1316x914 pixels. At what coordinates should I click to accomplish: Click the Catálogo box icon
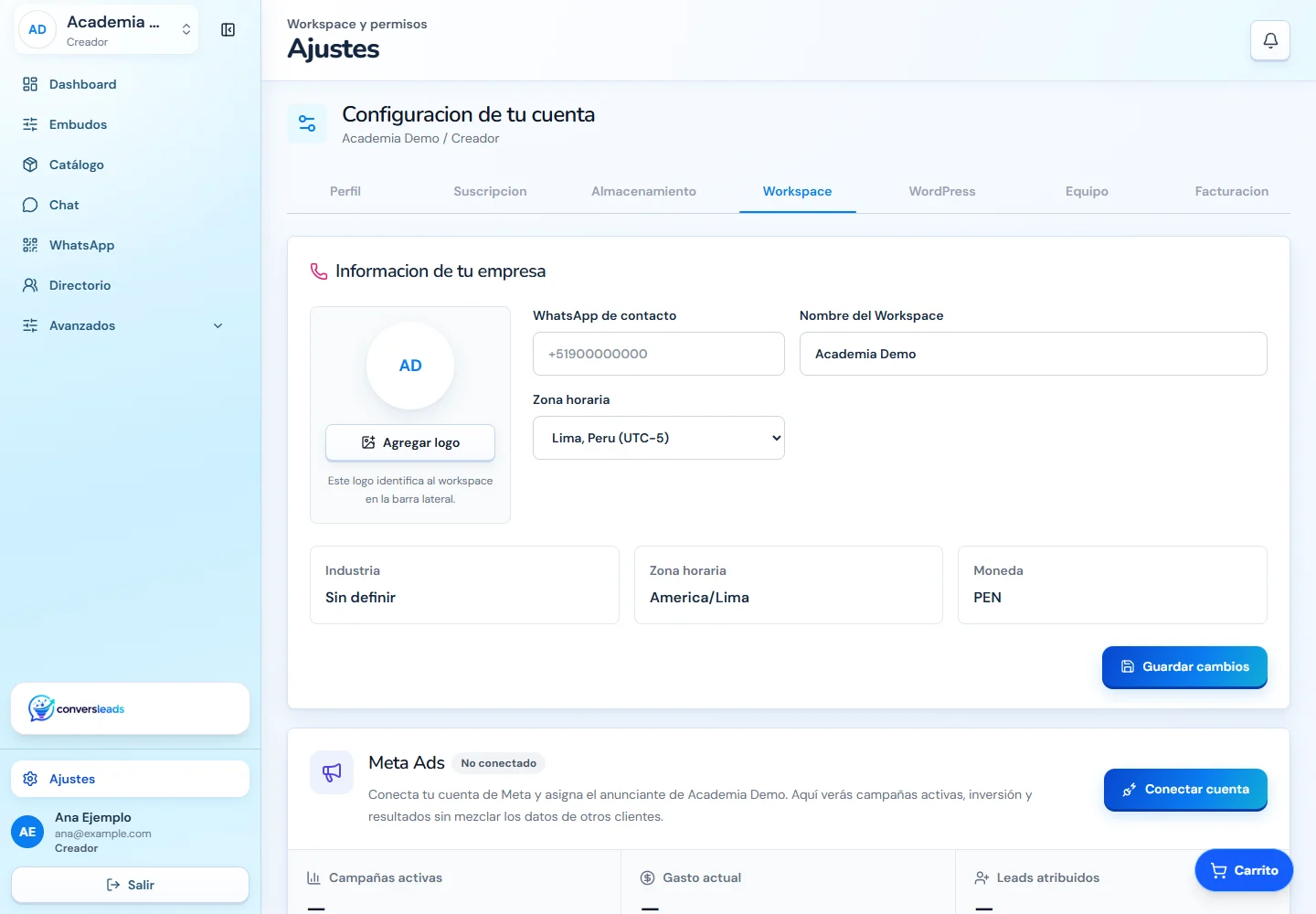[30, 165]
